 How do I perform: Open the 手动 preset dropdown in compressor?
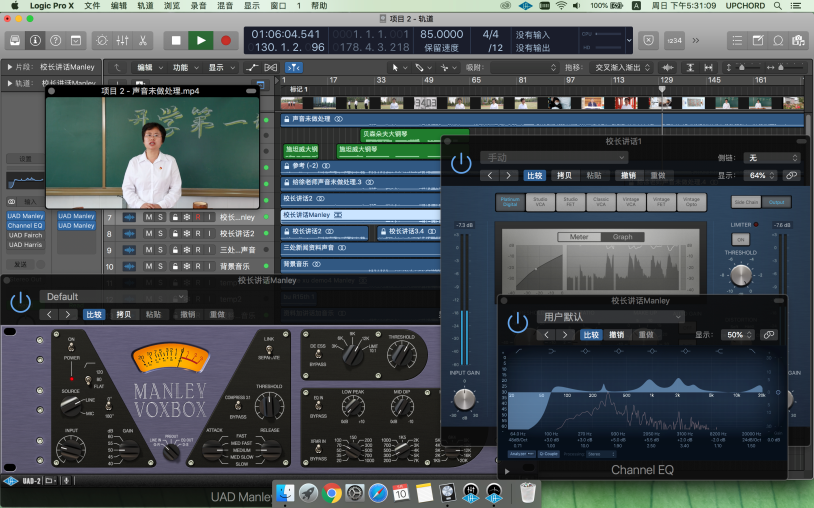pyautogui.click(x=553, y=157)
